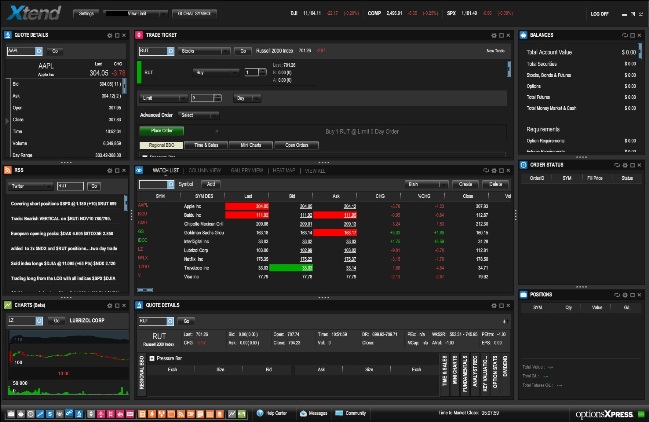
Task: Switch to the HEAT MAP tab
Action: point(284,170)
